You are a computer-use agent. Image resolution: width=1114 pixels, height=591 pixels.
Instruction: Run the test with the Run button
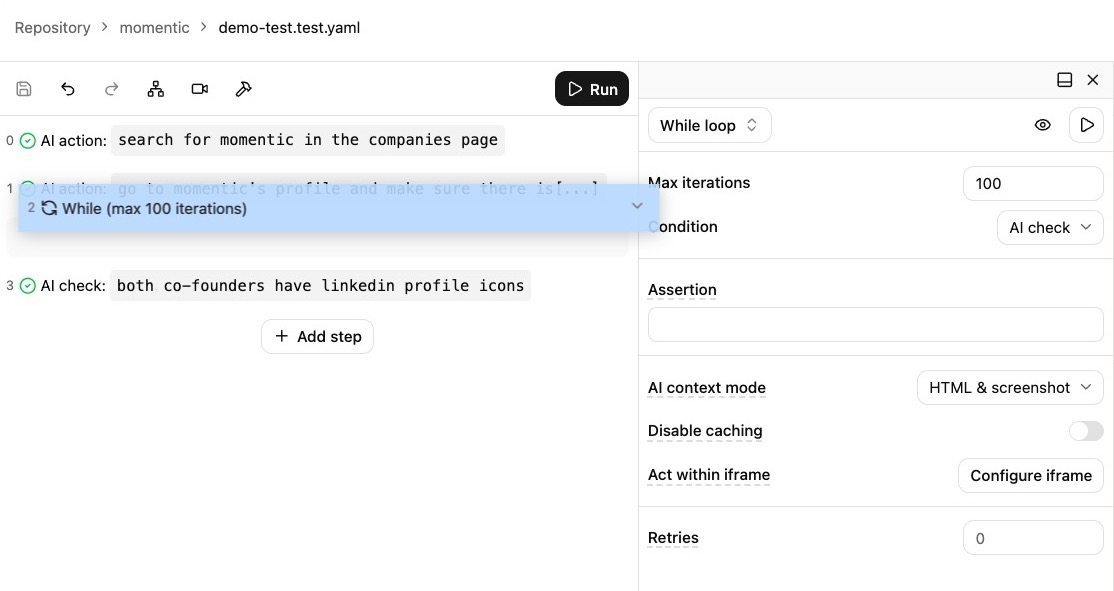(592, 89)
